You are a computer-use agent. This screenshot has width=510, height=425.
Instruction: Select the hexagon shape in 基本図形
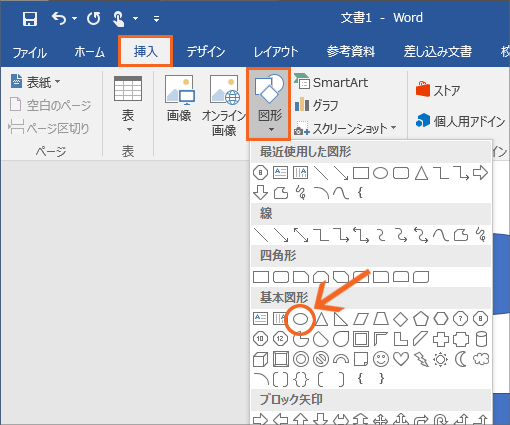pos(441,319)
